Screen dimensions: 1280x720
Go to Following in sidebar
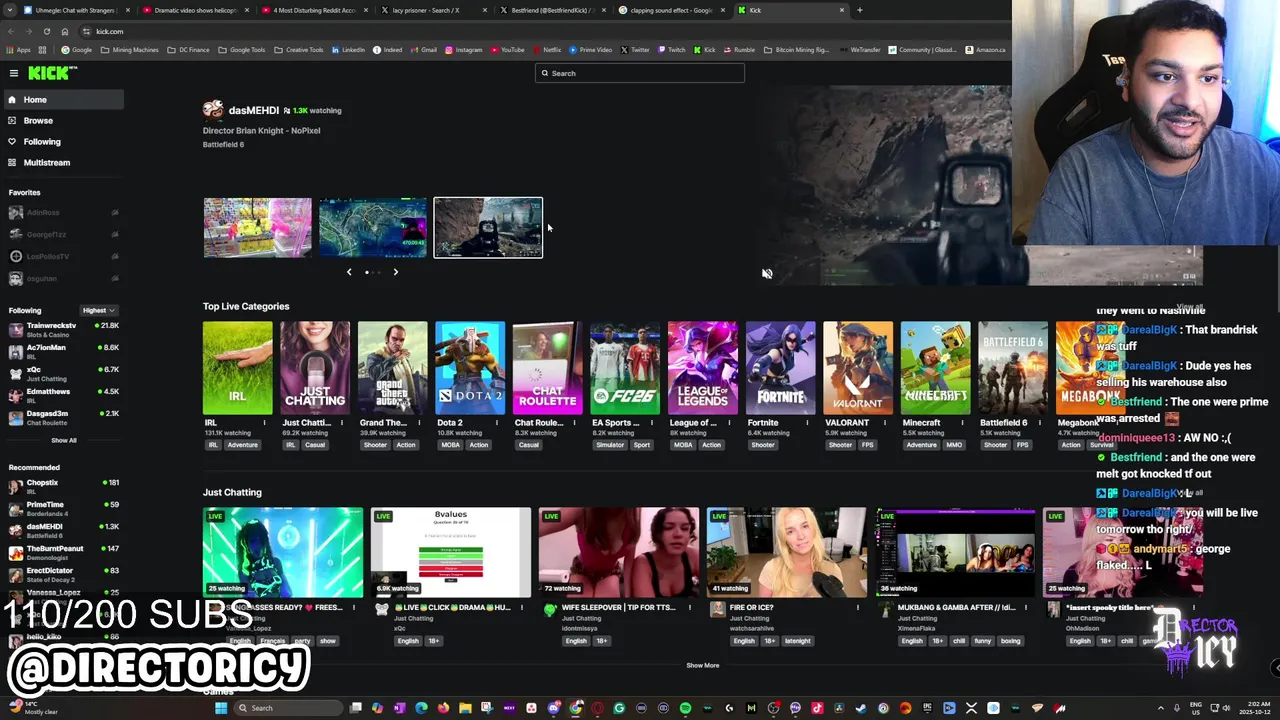62,142
